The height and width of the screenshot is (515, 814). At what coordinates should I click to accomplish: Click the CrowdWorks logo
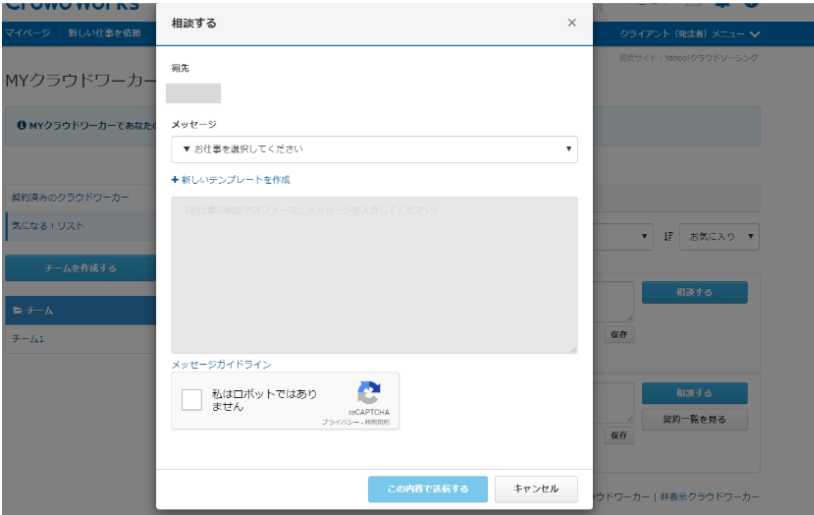tap(72, 6)
